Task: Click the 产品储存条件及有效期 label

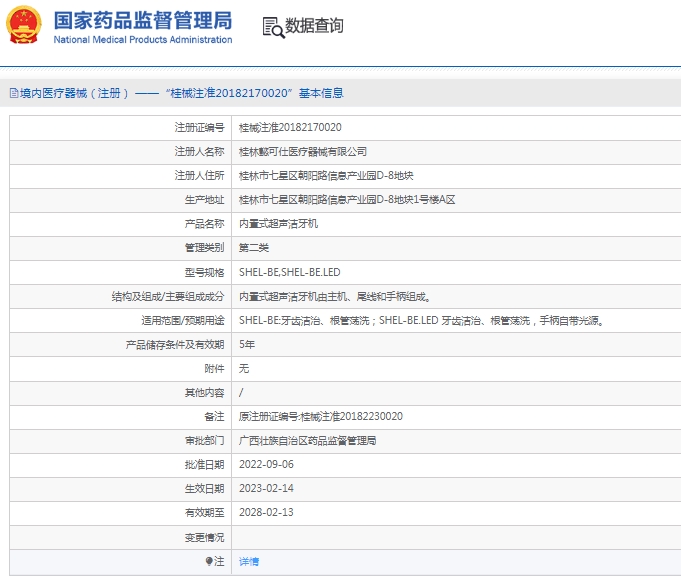Action: coord(175,344)
